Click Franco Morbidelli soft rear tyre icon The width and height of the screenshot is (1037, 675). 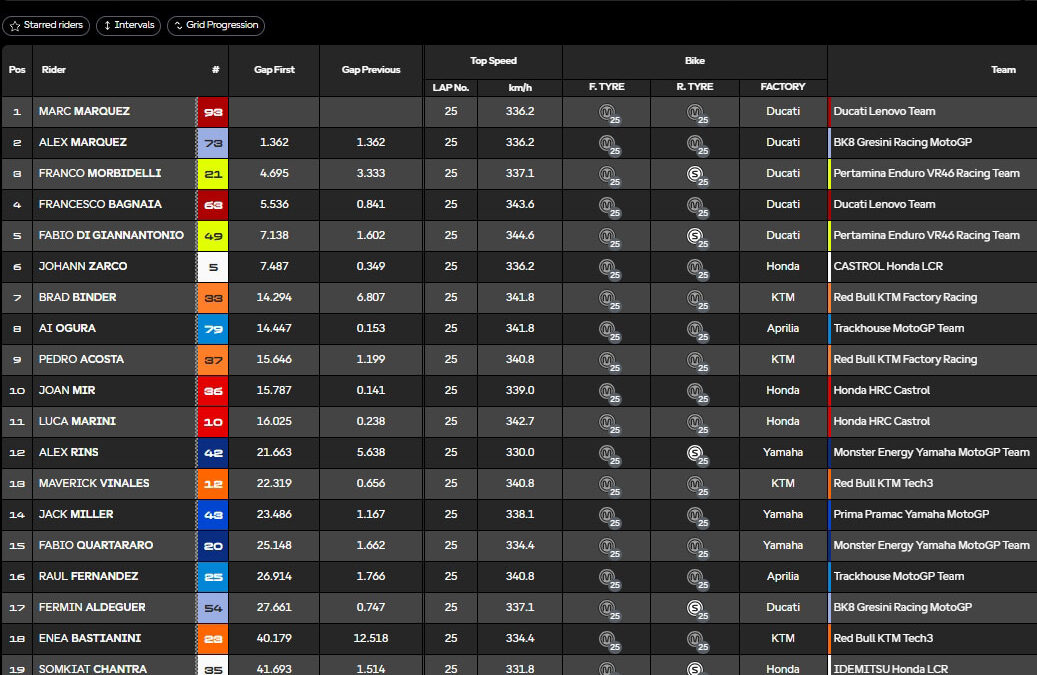point(696,175)
